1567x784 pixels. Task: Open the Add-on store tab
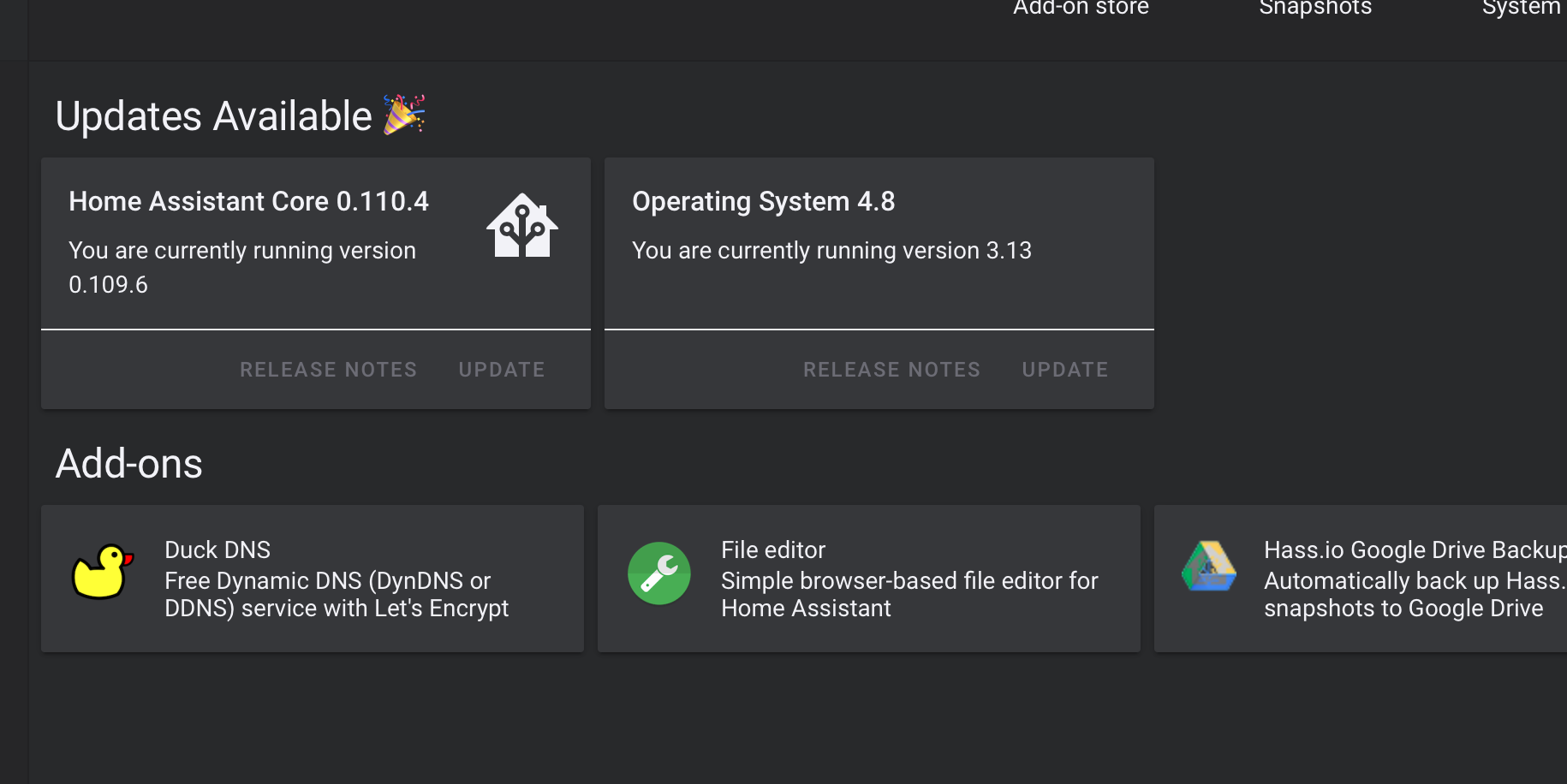(1081, 9)
